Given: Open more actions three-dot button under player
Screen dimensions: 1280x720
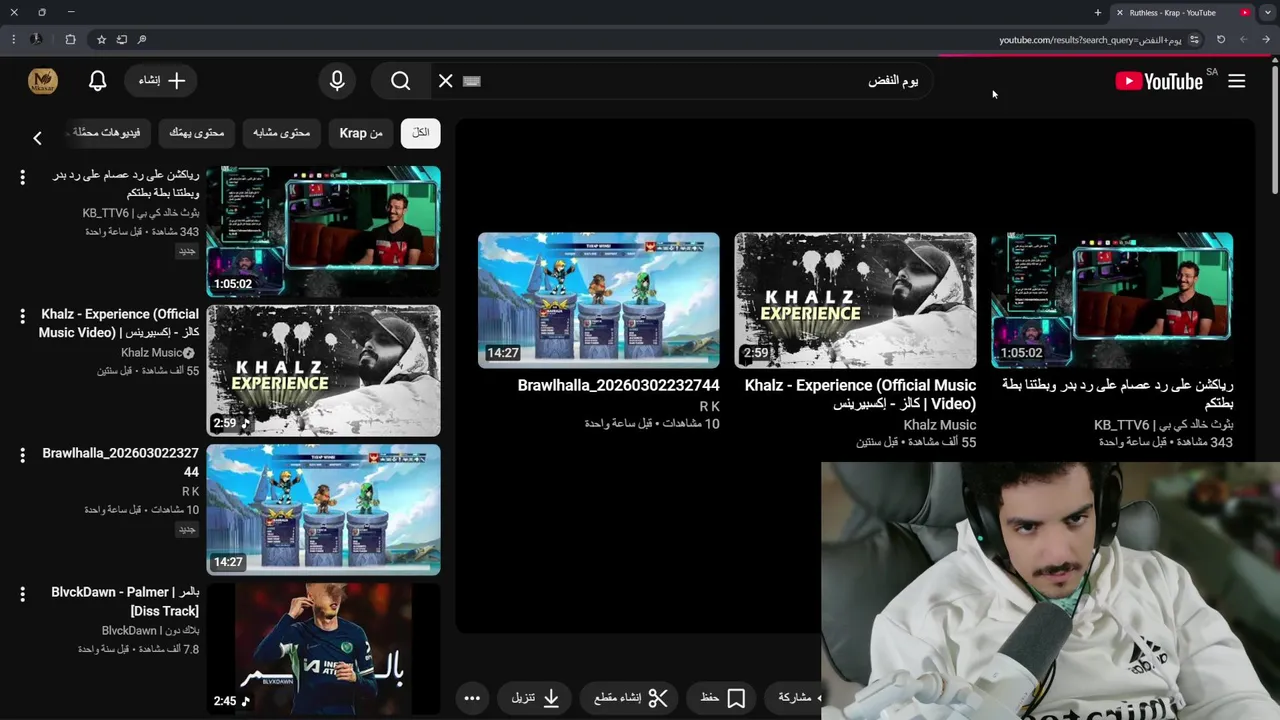Looking at the screenshot, I should (x=472, y=698).
